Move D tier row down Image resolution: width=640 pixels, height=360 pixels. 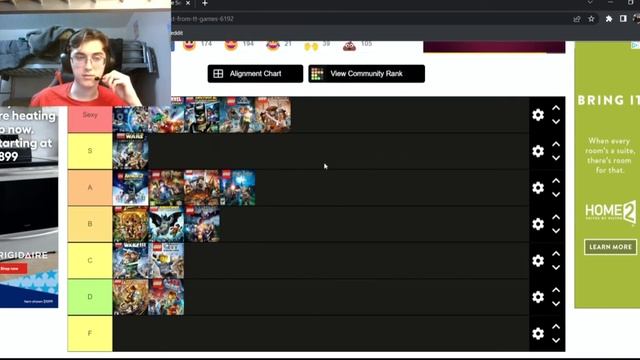point(556,304)
